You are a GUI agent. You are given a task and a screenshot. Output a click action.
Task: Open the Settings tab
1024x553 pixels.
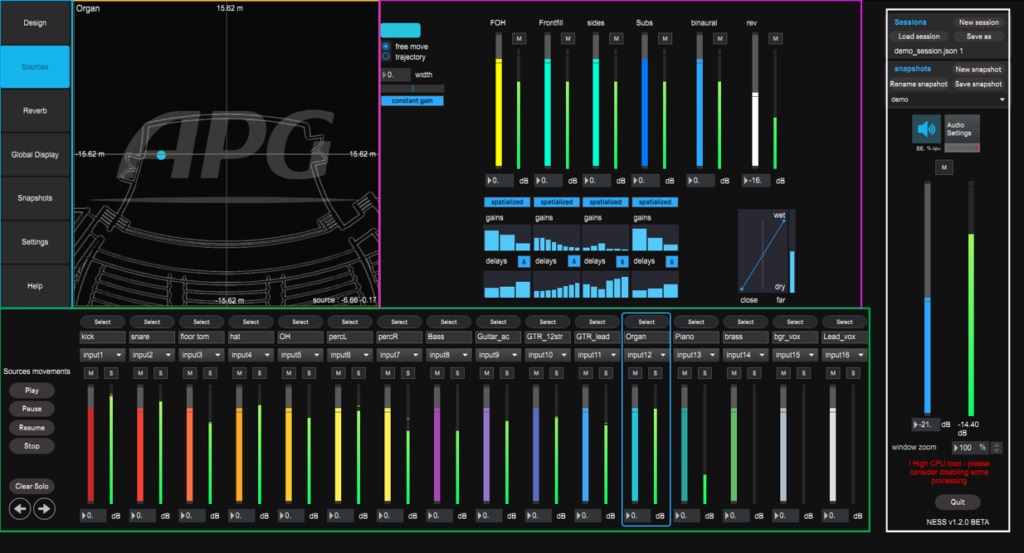[x=35, y=242]
